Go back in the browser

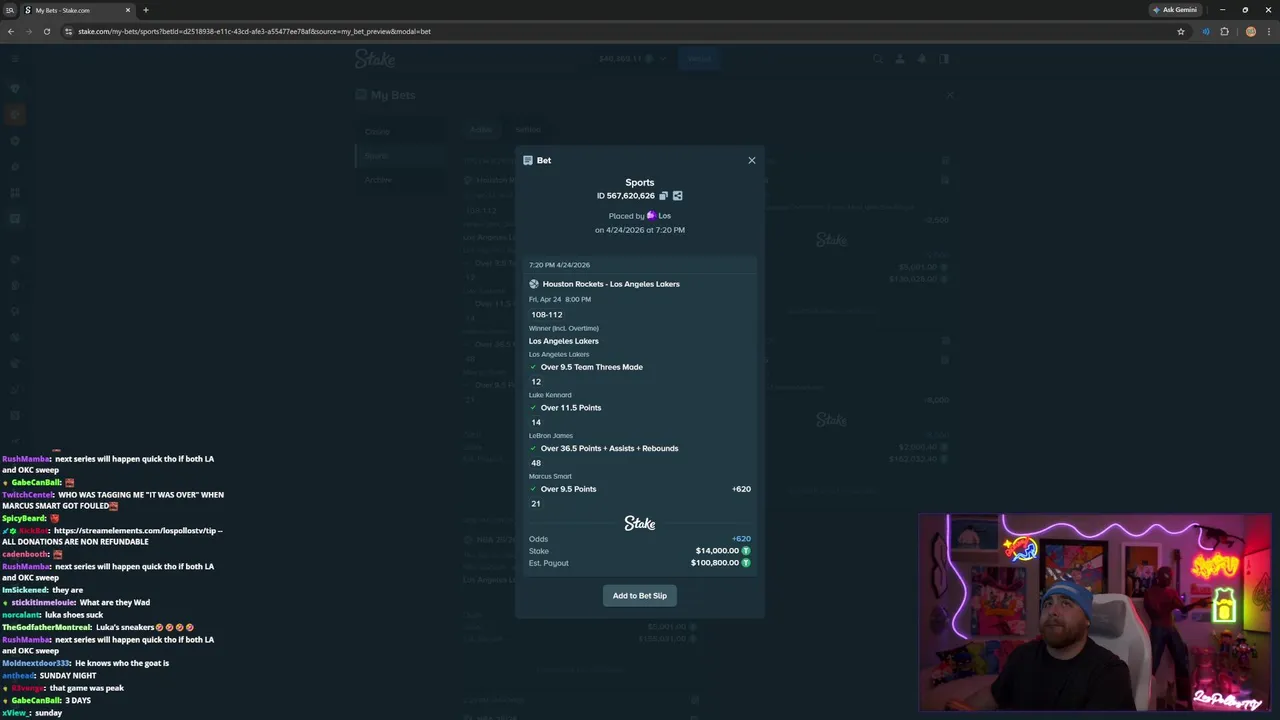(x=11, y=31)
